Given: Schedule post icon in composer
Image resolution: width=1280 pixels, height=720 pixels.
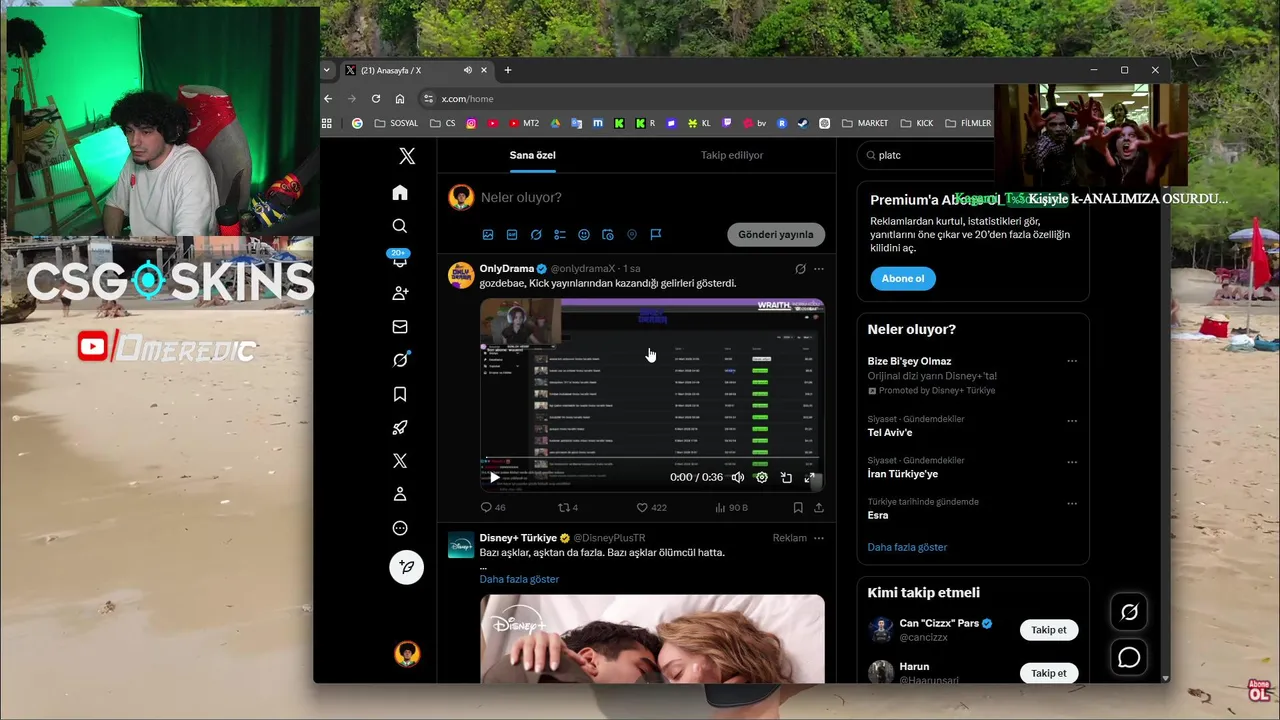Looking at the screenshot, I should click(608, 235).
